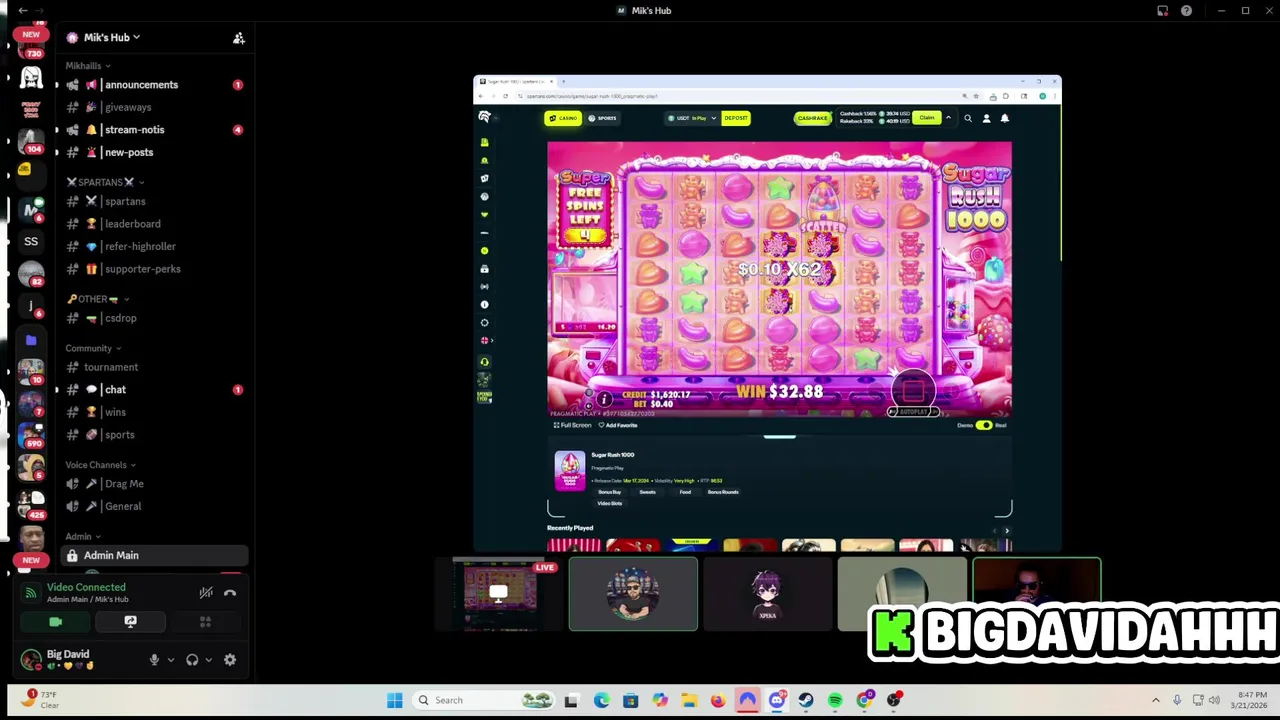The height and width of the screenshot is (720, 1280).
Task: Join the Drag Me voice channel
Action: (153, 484)
